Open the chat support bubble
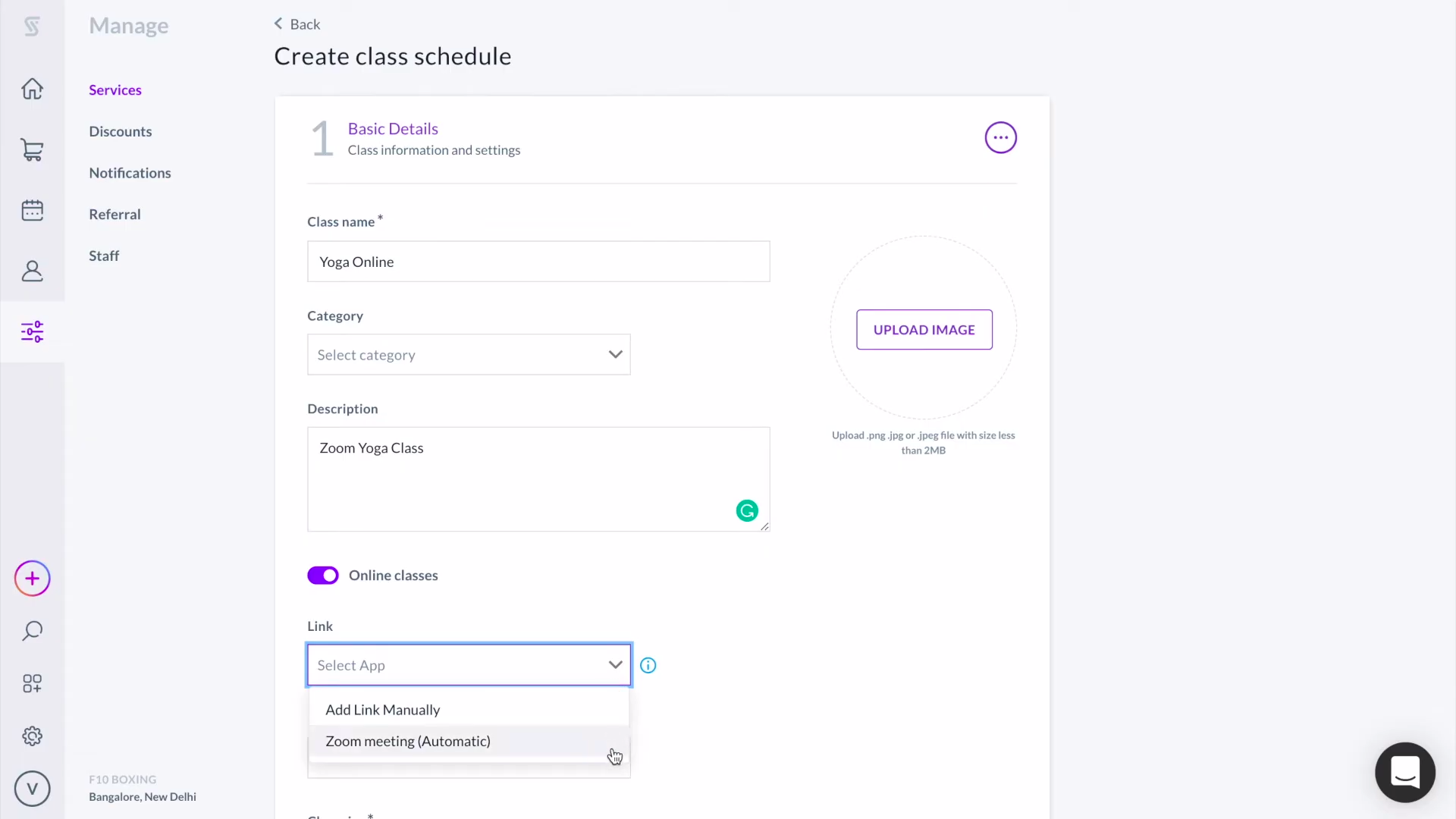This screenshot has height=819, width=1456. (1404, 772)
